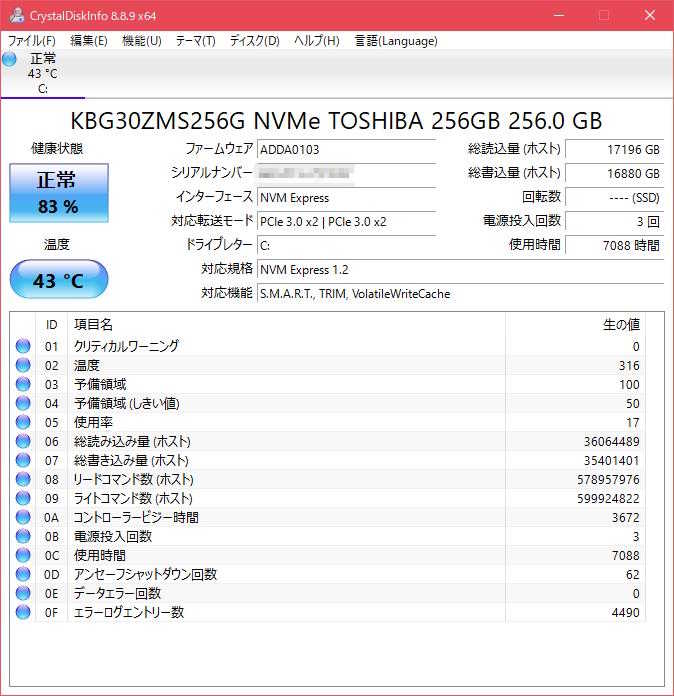Select the C: drive tab at top

coord(43,73)
